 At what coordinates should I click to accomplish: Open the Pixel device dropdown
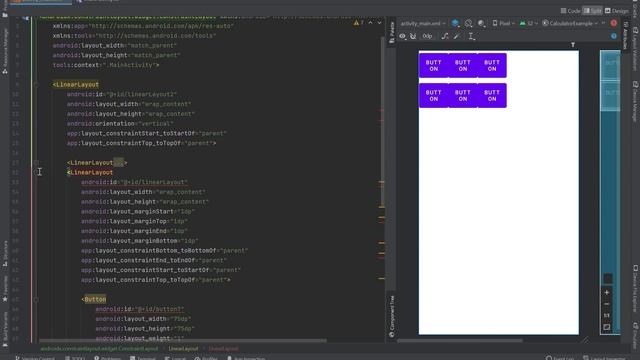pyautogui.click(x=503, y=23)
